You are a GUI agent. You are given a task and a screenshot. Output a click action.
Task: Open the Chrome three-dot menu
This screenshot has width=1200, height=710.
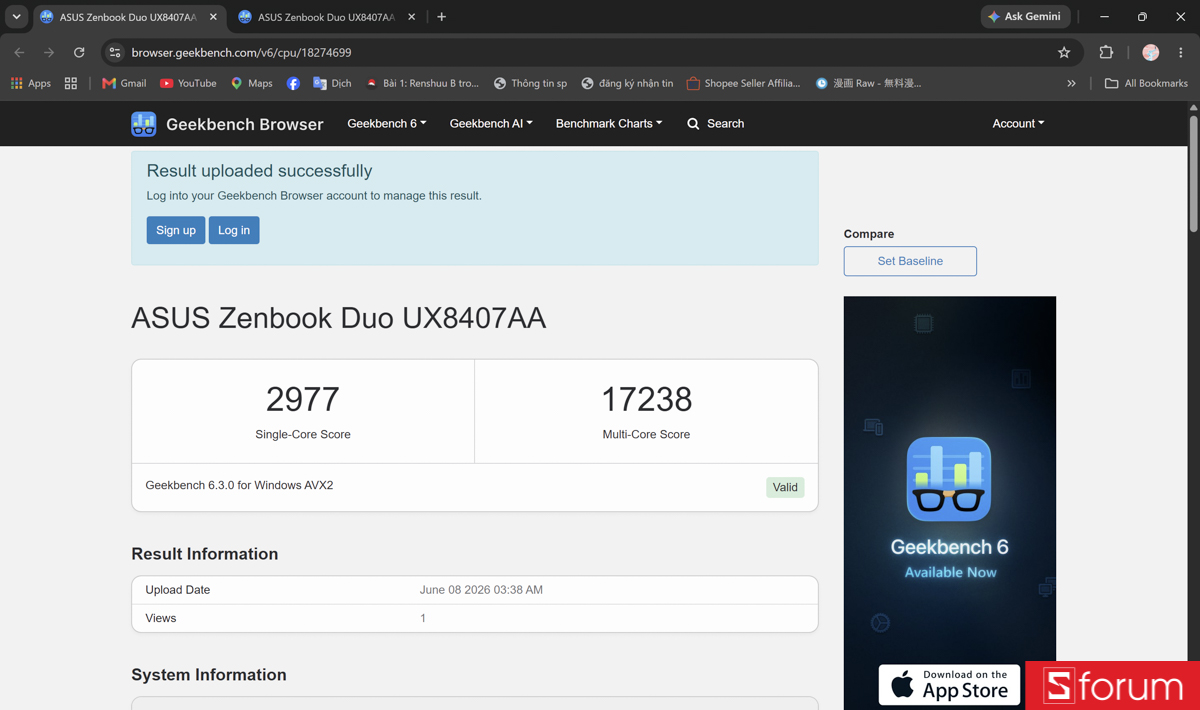click(1181, 52)
